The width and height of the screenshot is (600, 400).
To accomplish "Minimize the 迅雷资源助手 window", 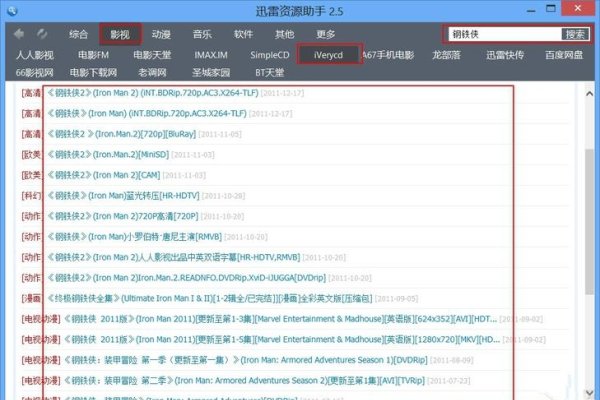I will tap(531, 11).
